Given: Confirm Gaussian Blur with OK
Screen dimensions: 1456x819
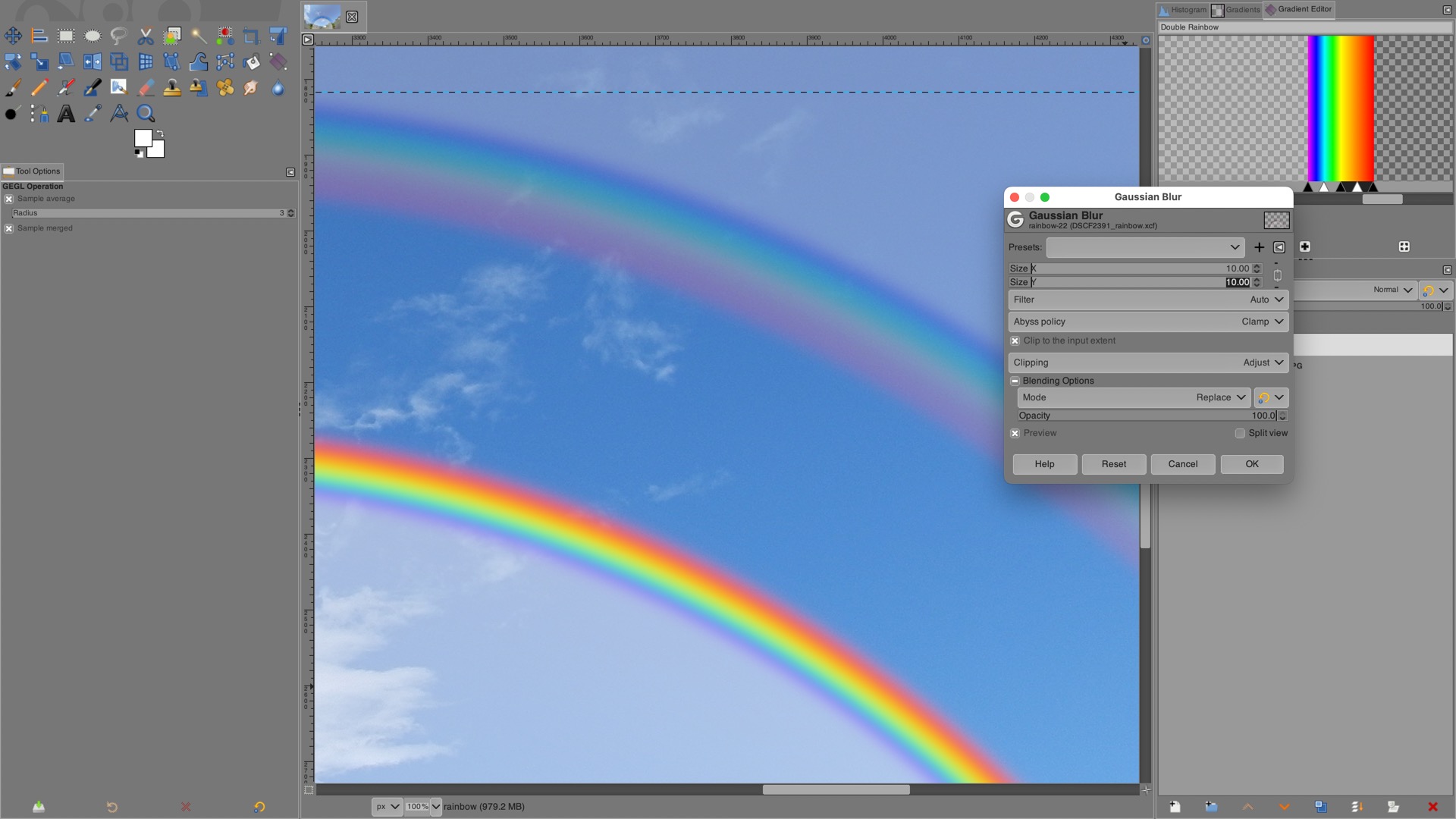Looking at the screenshot, I should [x=1251, y=464].
